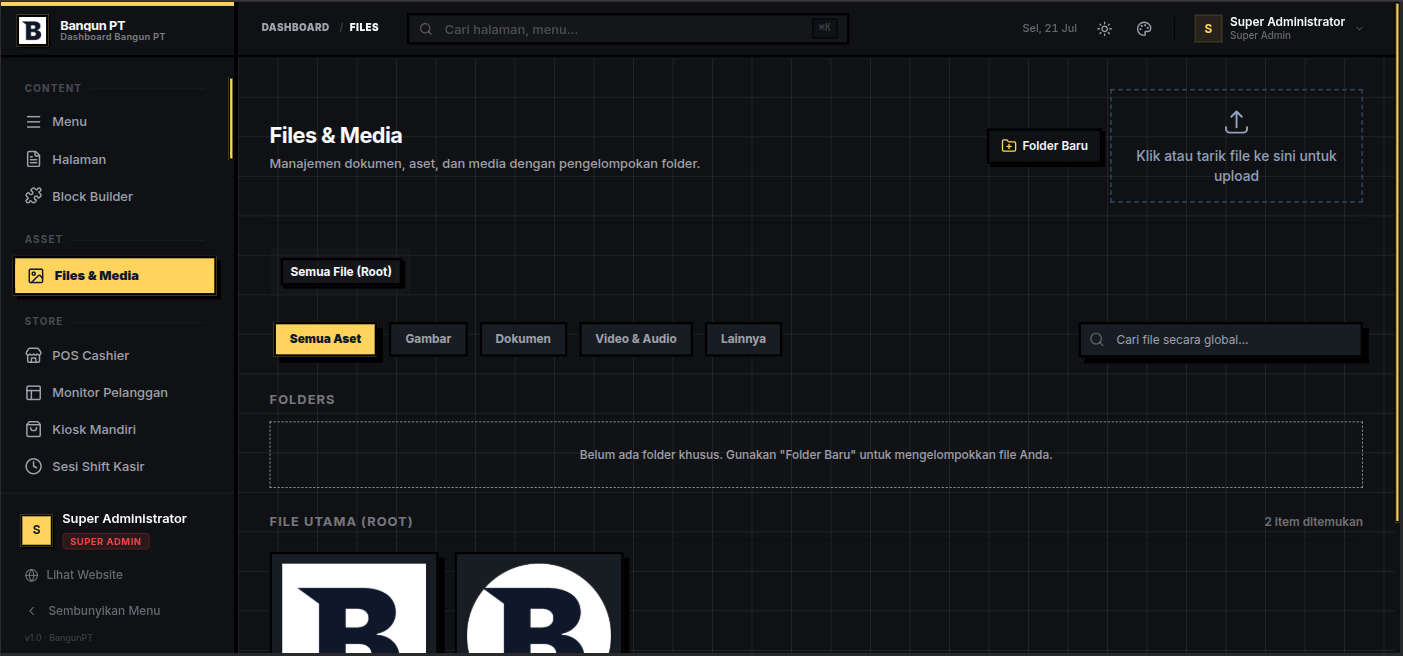Click the Sesi Shift Kasir clock icon
The width and height of the screenshot is (1403, 656).
pyautogui.click(x=33, y=466)
